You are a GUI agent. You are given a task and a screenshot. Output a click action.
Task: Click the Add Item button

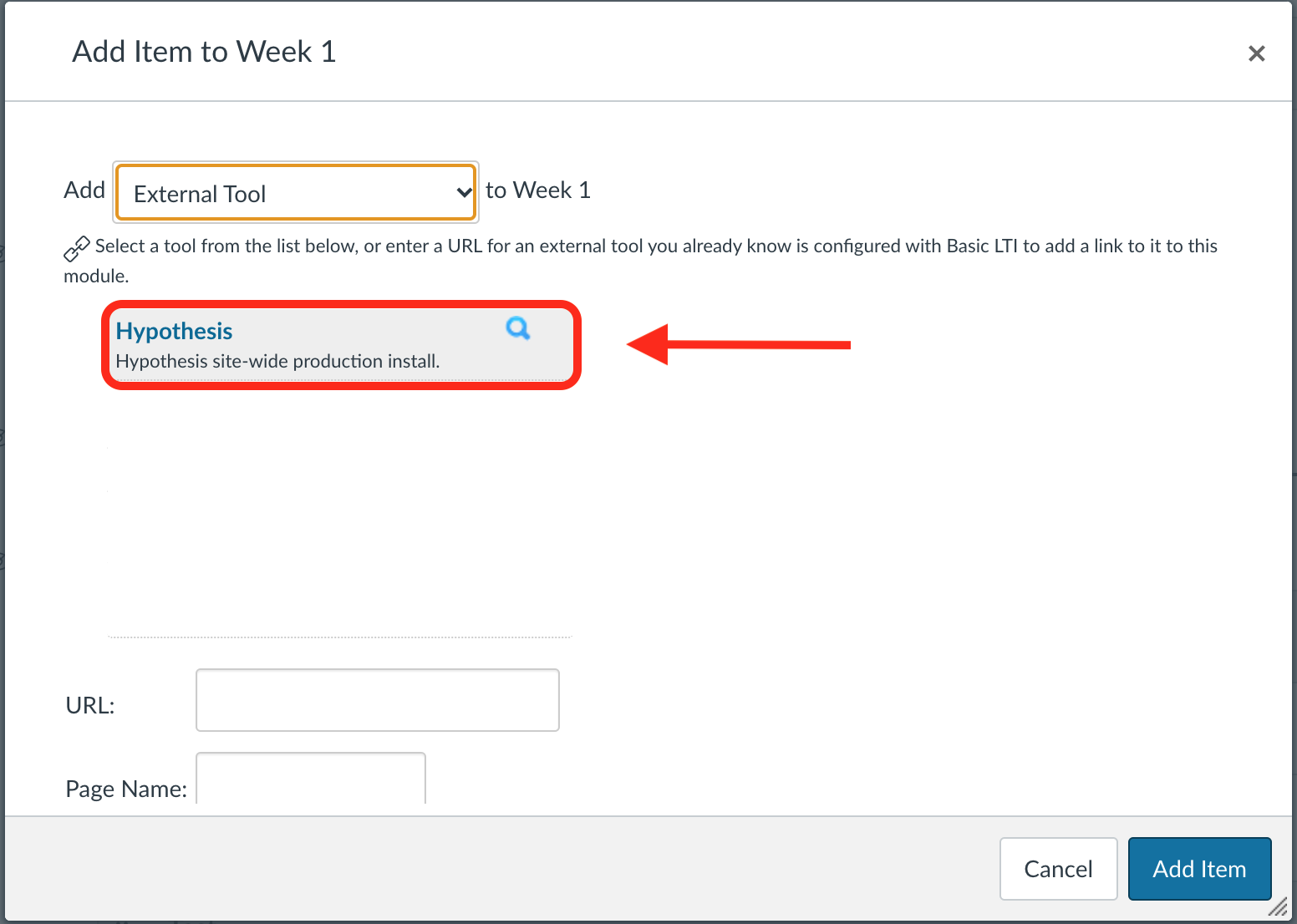1199,869
